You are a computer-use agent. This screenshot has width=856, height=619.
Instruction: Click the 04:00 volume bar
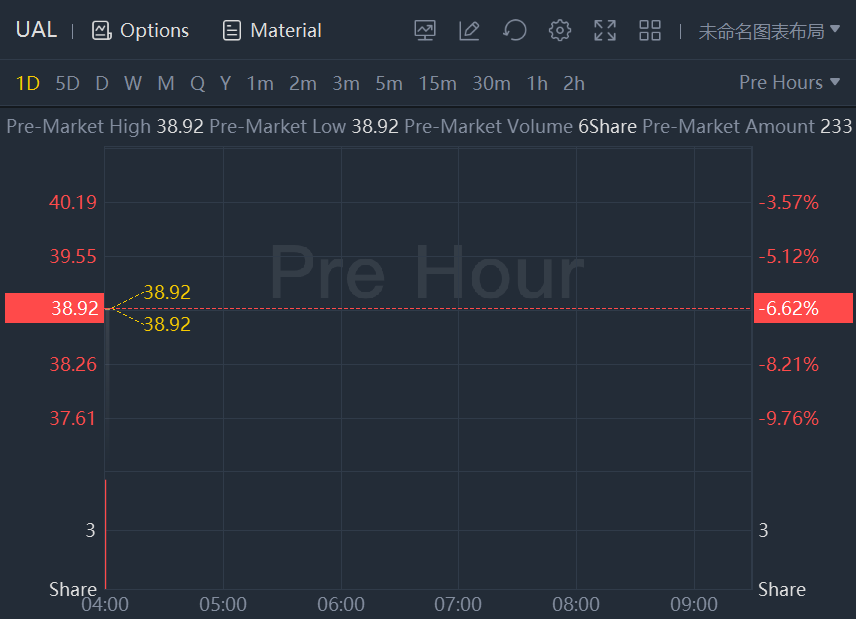[105, 534]
